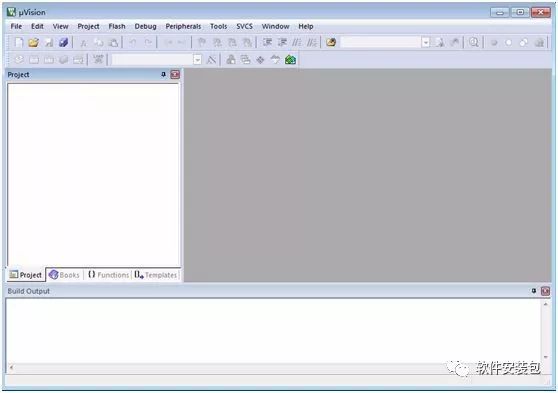
Task: Open the Project menu
Action: pos(88,26)
